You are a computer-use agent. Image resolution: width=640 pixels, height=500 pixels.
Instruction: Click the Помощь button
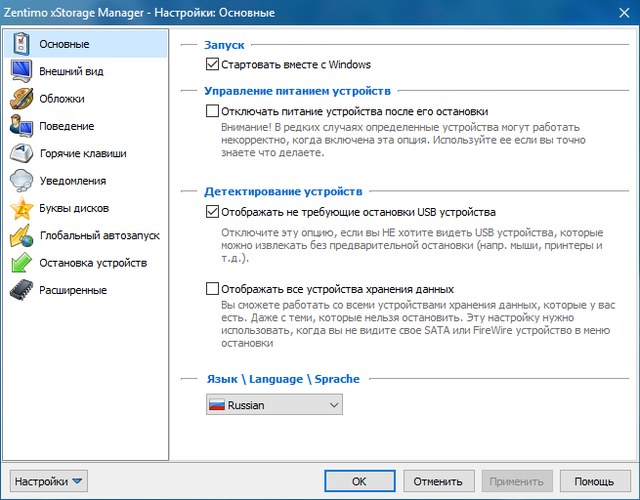594,481
